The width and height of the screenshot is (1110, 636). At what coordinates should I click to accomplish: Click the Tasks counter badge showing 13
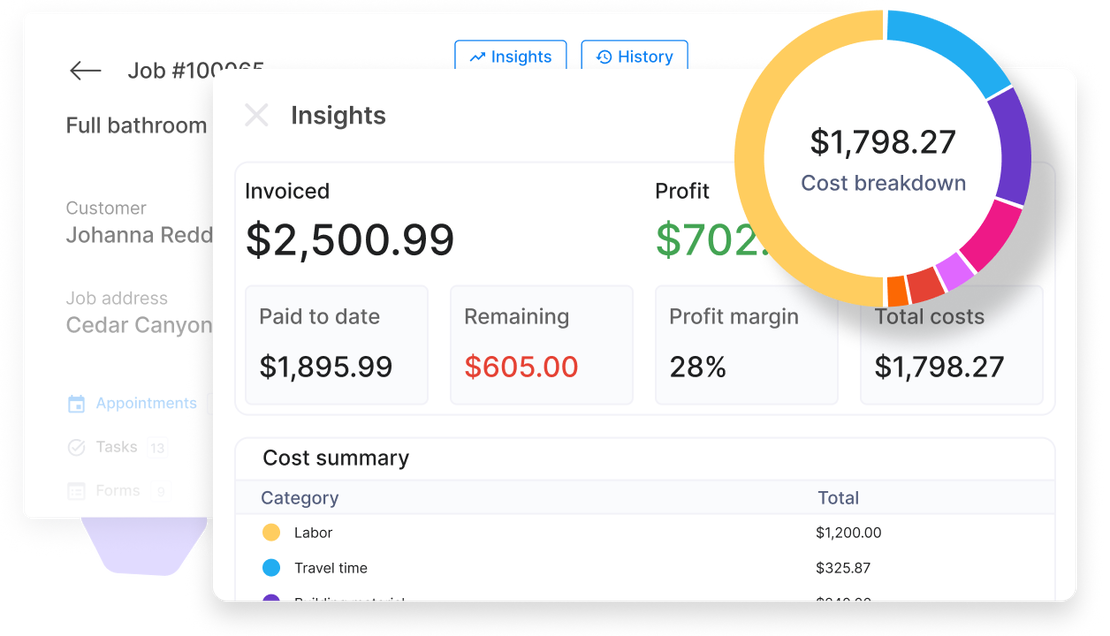157,447
